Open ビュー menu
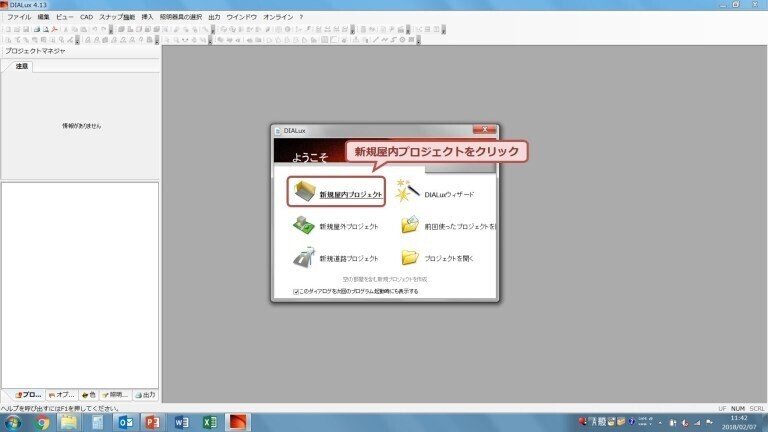The image size is (768, 432). [64, 17]
